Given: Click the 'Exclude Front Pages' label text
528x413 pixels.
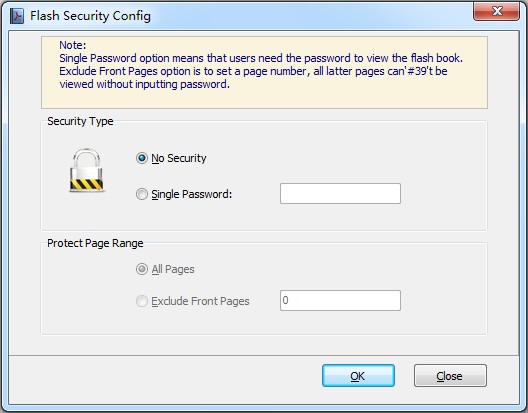Looking at the screenshot, I should pos(200,301).
